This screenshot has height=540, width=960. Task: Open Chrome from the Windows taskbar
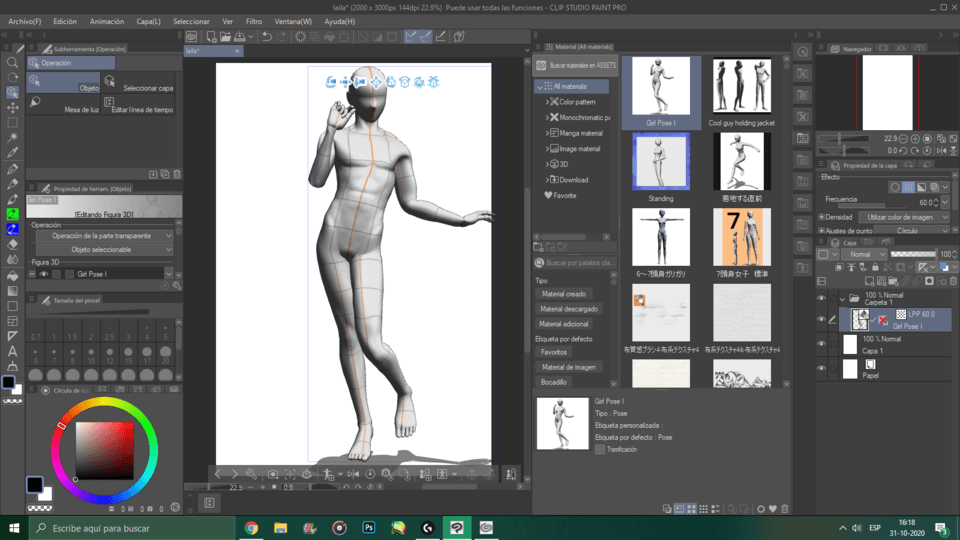point(252,527)
